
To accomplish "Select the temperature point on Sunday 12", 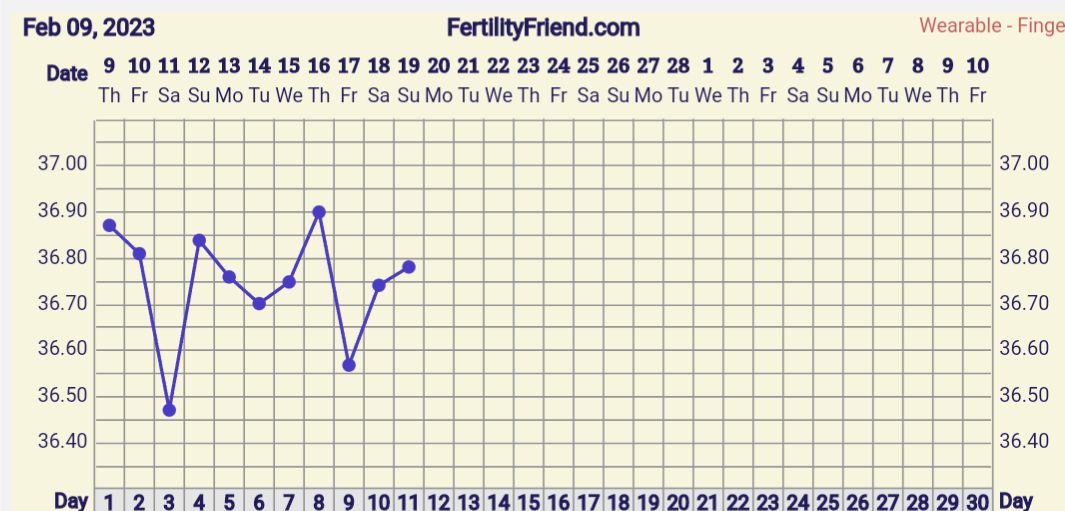I will click(x=199, y=240).
